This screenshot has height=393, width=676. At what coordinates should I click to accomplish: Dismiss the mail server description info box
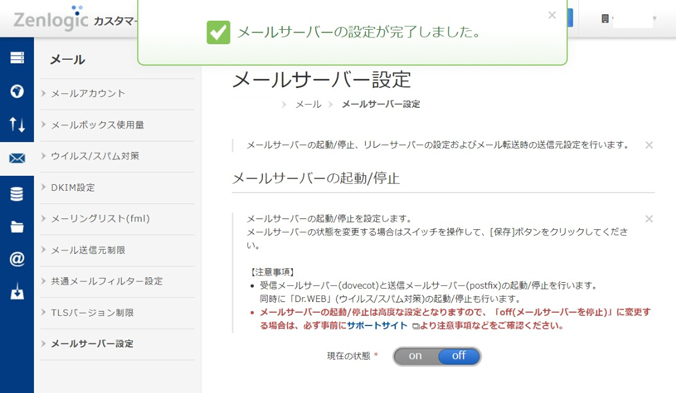649,145
